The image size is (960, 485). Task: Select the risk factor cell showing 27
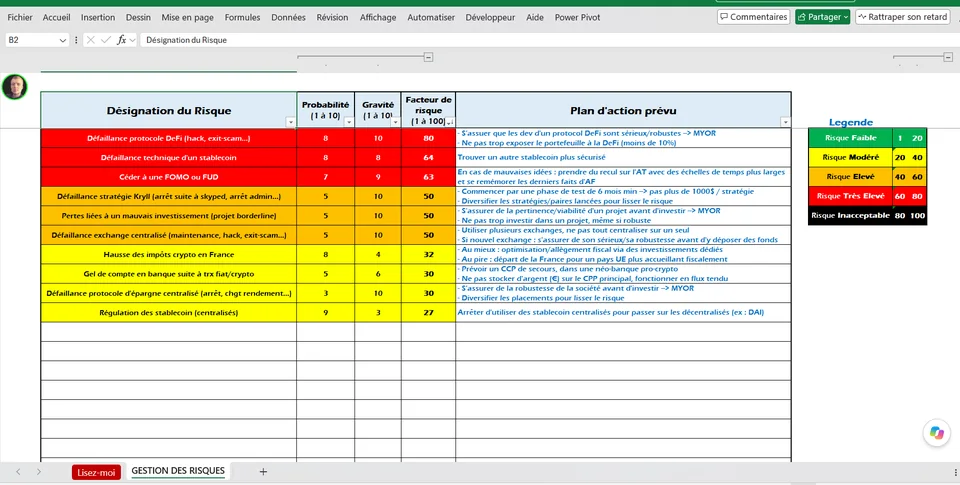[x=429, y=312]
